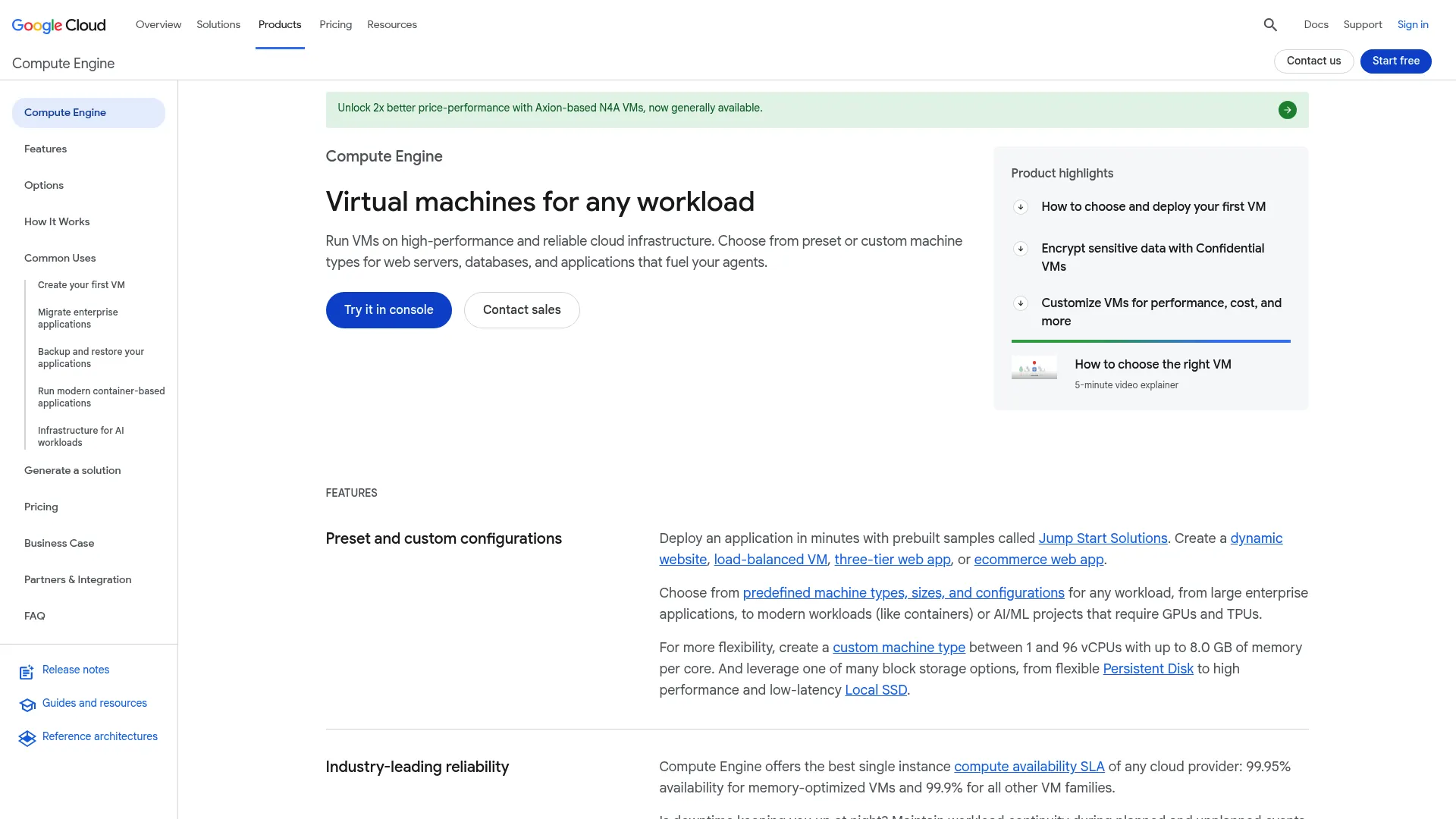Click the Reference architectures layers icon
The height and width of the screenshot is (819, 1456).
(27, 739)
